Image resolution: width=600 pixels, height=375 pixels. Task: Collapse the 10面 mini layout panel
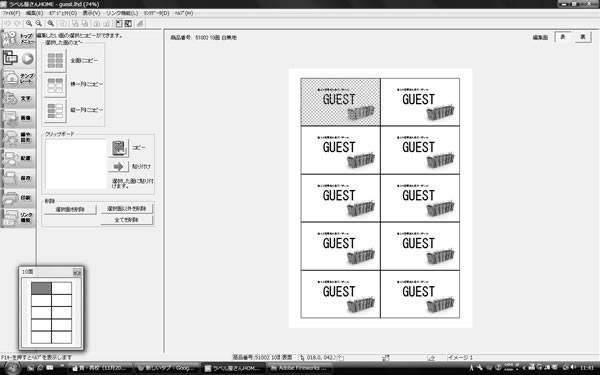coord(77,272)
